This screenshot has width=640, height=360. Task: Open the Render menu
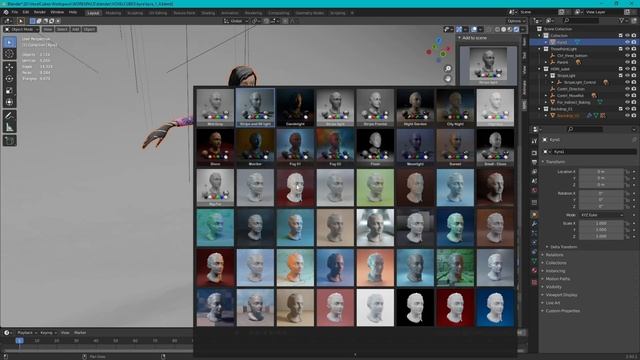pos(40,12)
